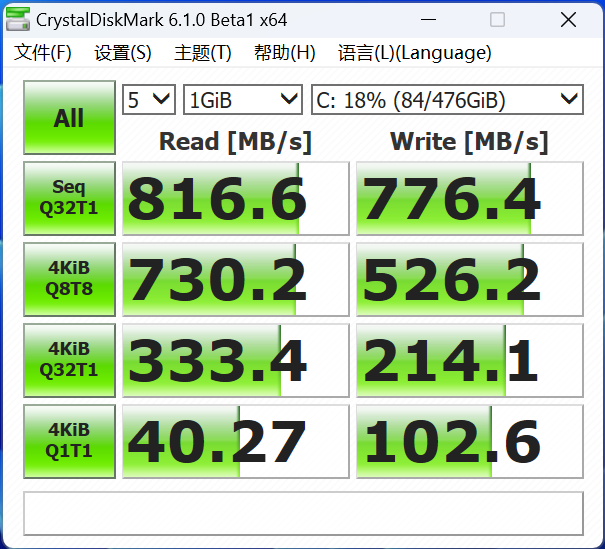Run the 4KiB Q8T8 benchmark
The height and width of the screenshot is (549, 605).
[x=69, y=279]
